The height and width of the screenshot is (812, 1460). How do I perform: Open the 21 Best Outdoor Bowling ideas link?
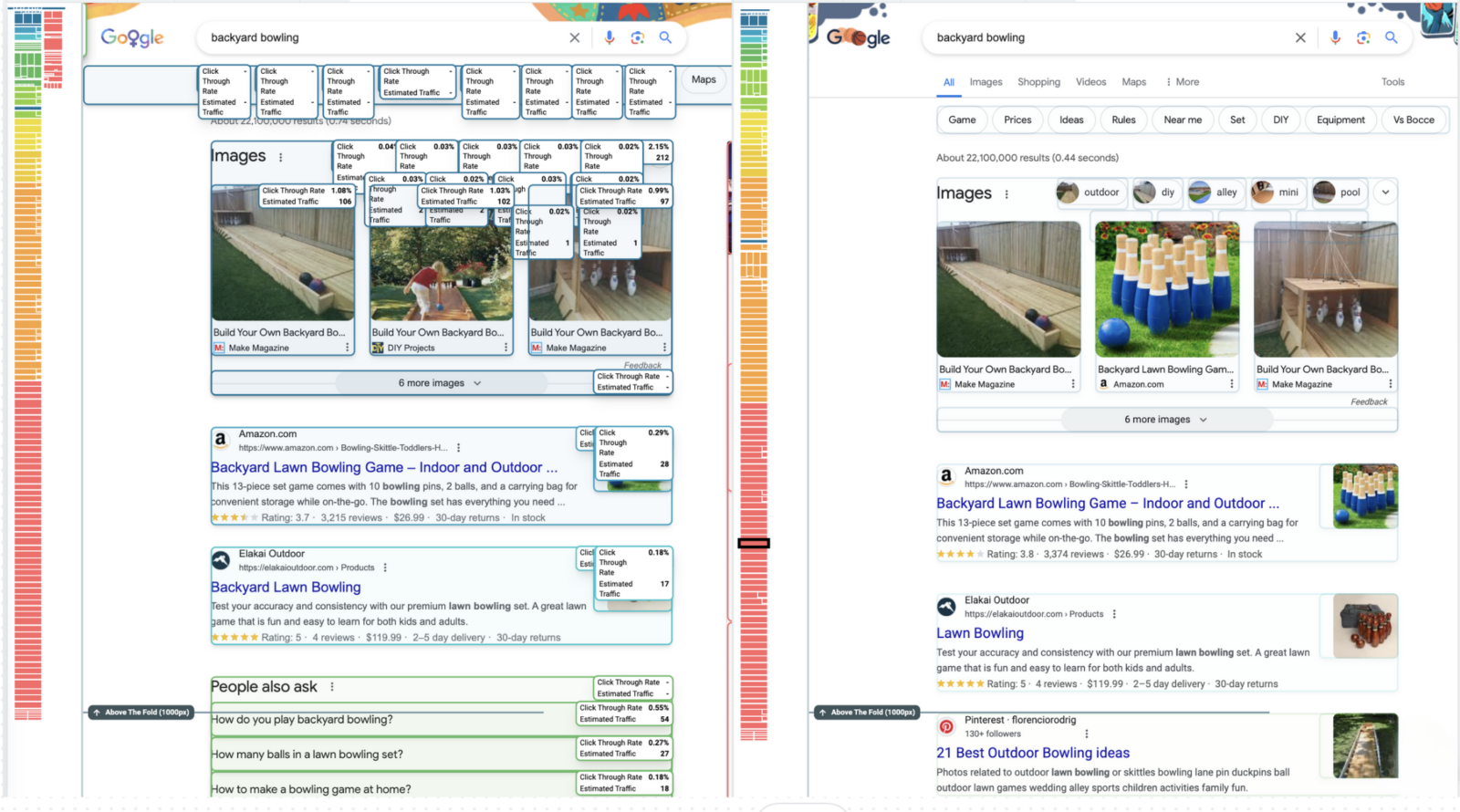(1032, 753)
